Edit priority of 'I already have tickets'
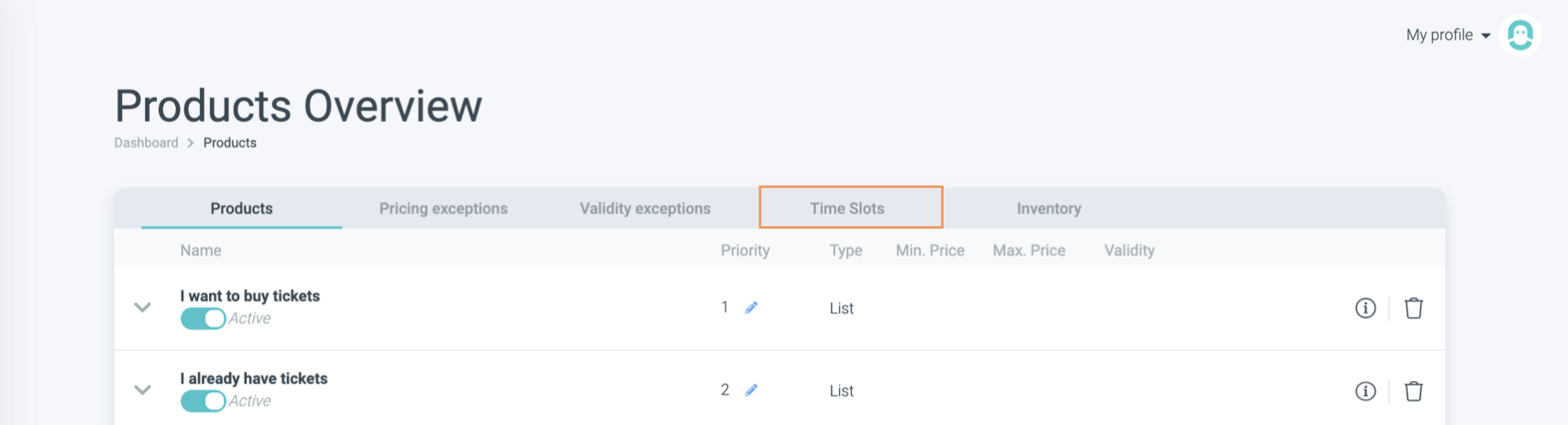The image size is (1568, 425). tap(751, 390)
